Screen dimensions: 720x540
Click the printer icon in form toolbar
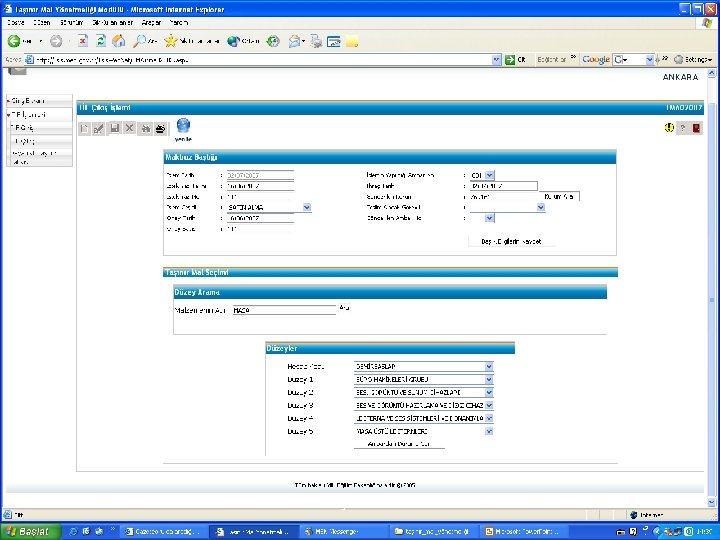coord(160,129)
